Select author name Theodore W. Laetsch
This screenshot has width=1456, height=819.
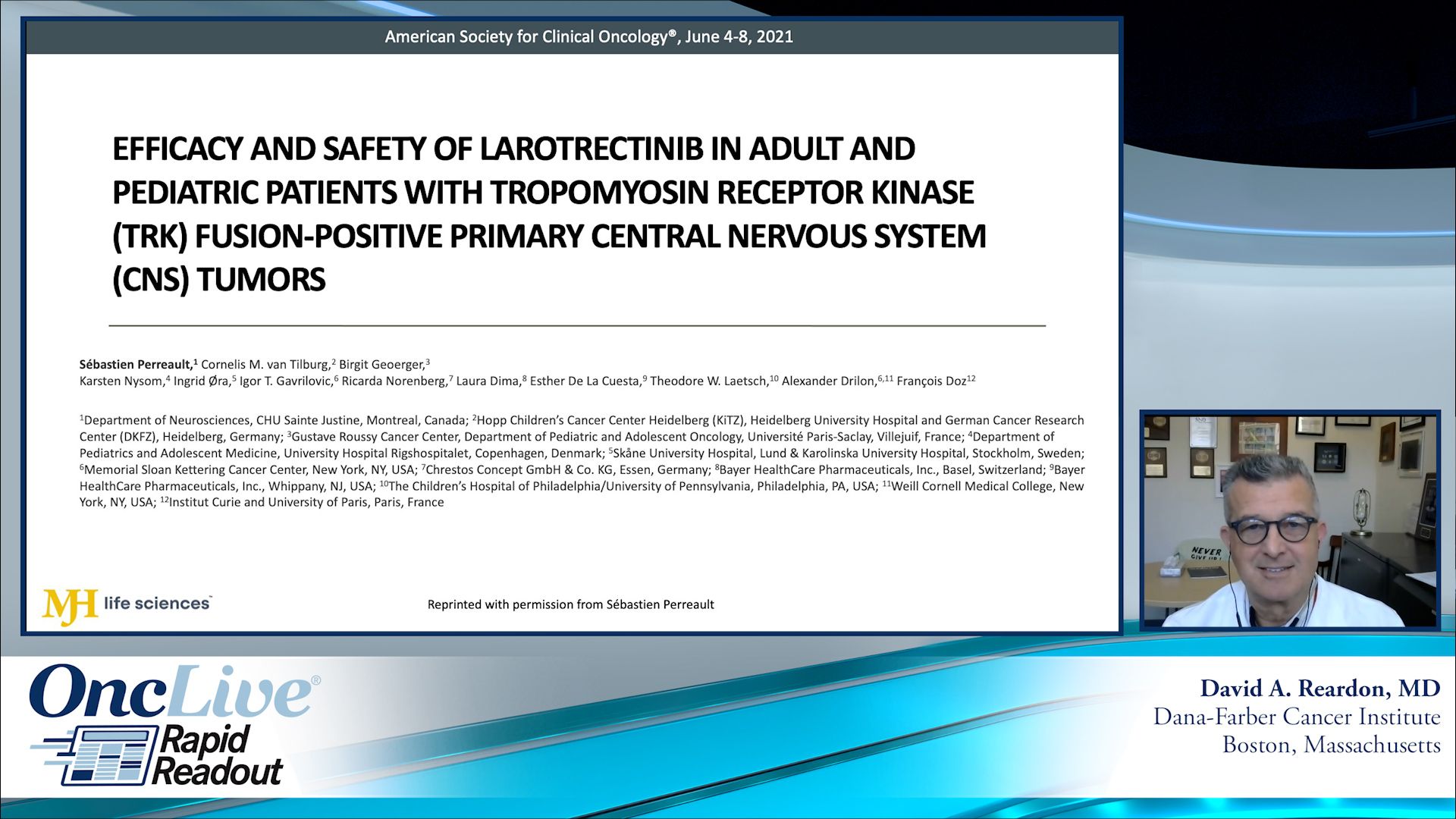pyautogui.click(x=709, y=381)
